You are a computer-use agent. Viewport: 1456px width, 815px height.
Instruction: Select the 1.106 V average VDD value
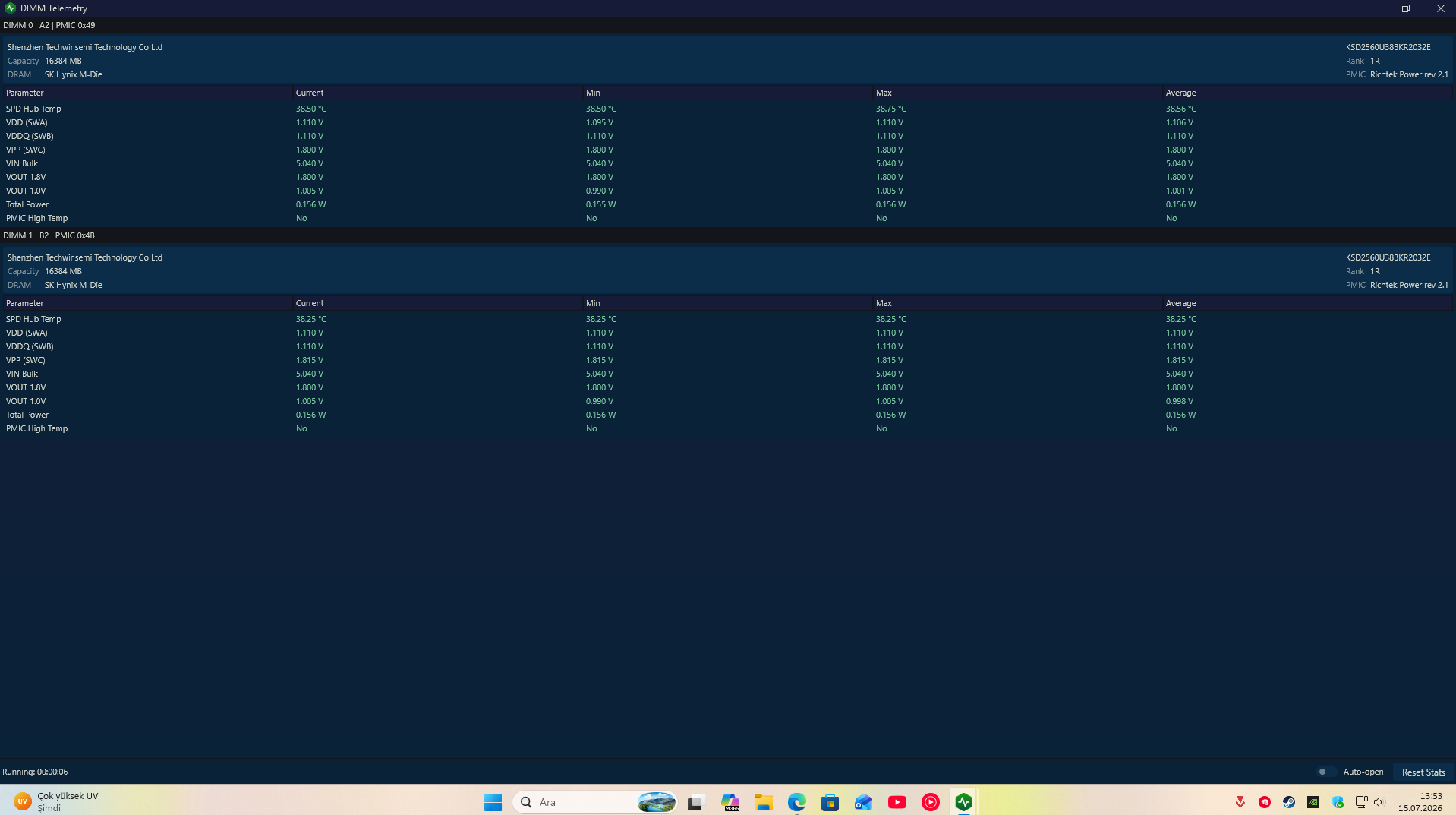(x=1180, y=122)
